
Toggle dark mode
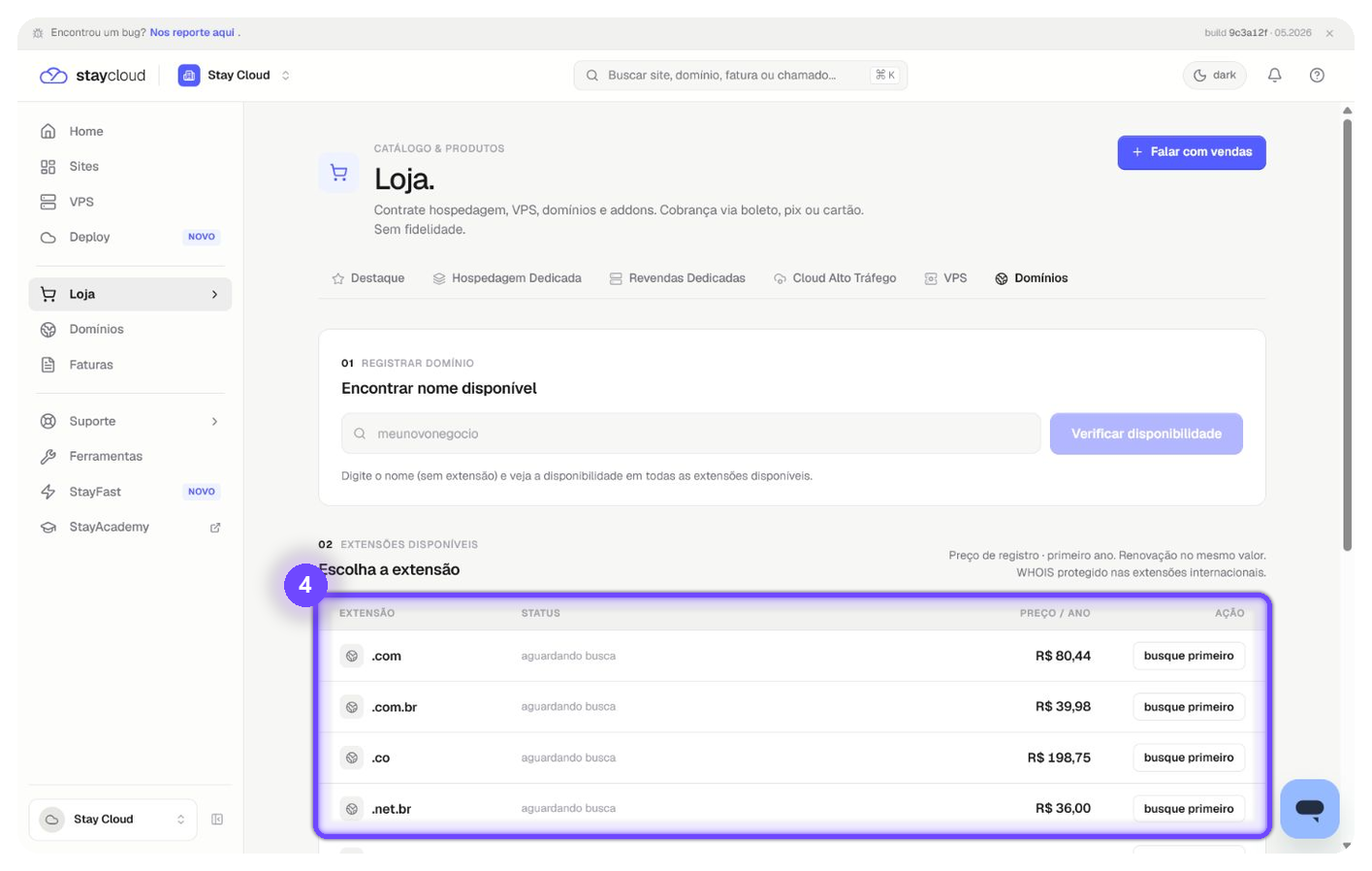pos(1214,75)
